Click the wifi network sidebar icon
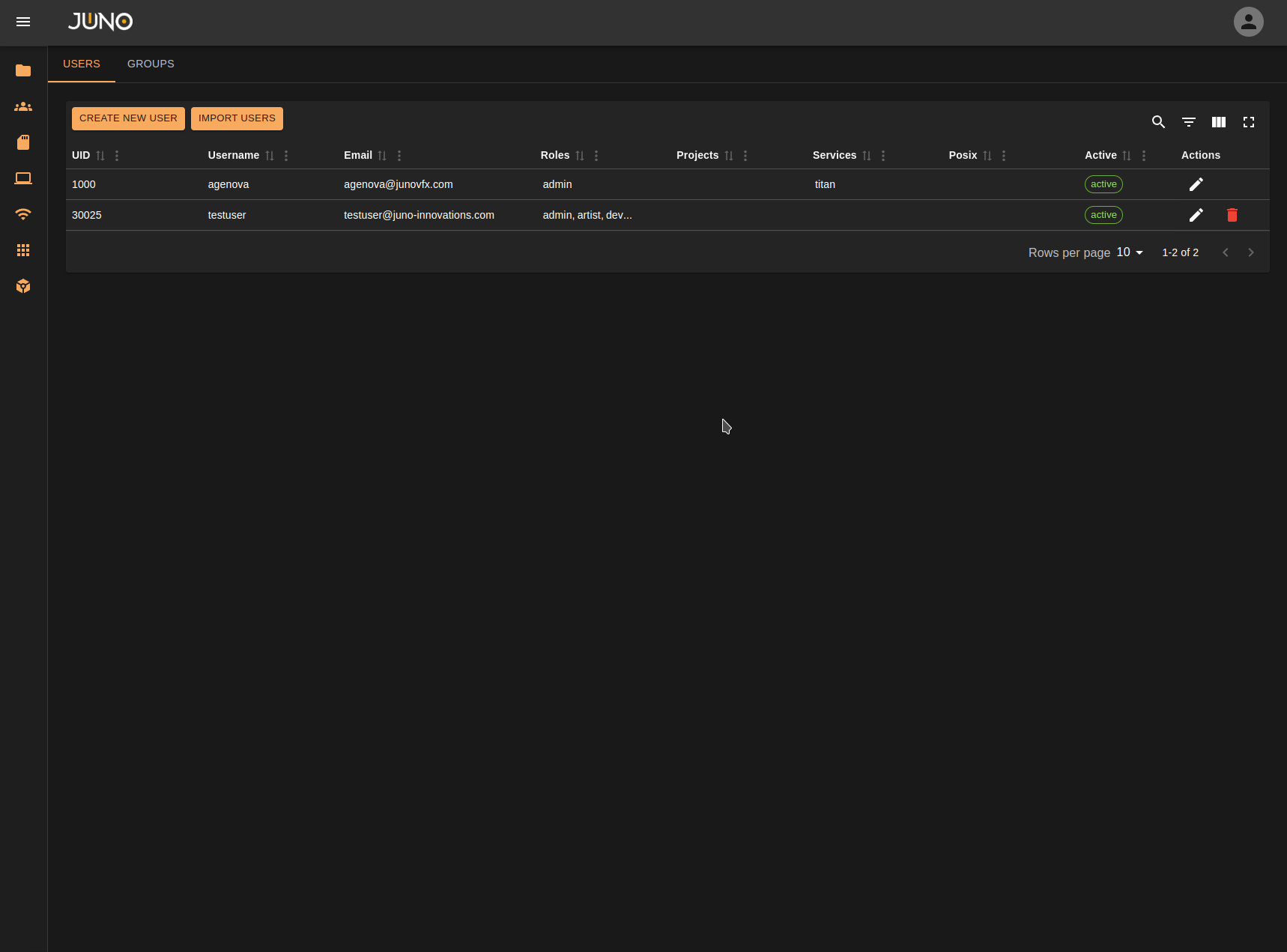The width and height of the screenshot is (1287, 952). 23,214
